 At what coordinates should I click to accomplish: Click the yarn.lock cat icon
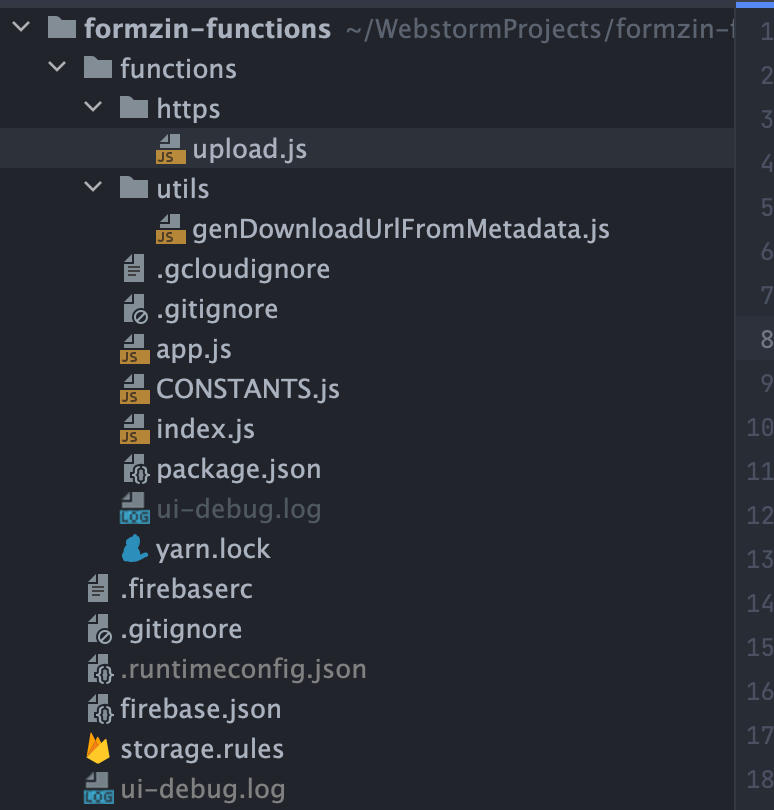point(134,549)
